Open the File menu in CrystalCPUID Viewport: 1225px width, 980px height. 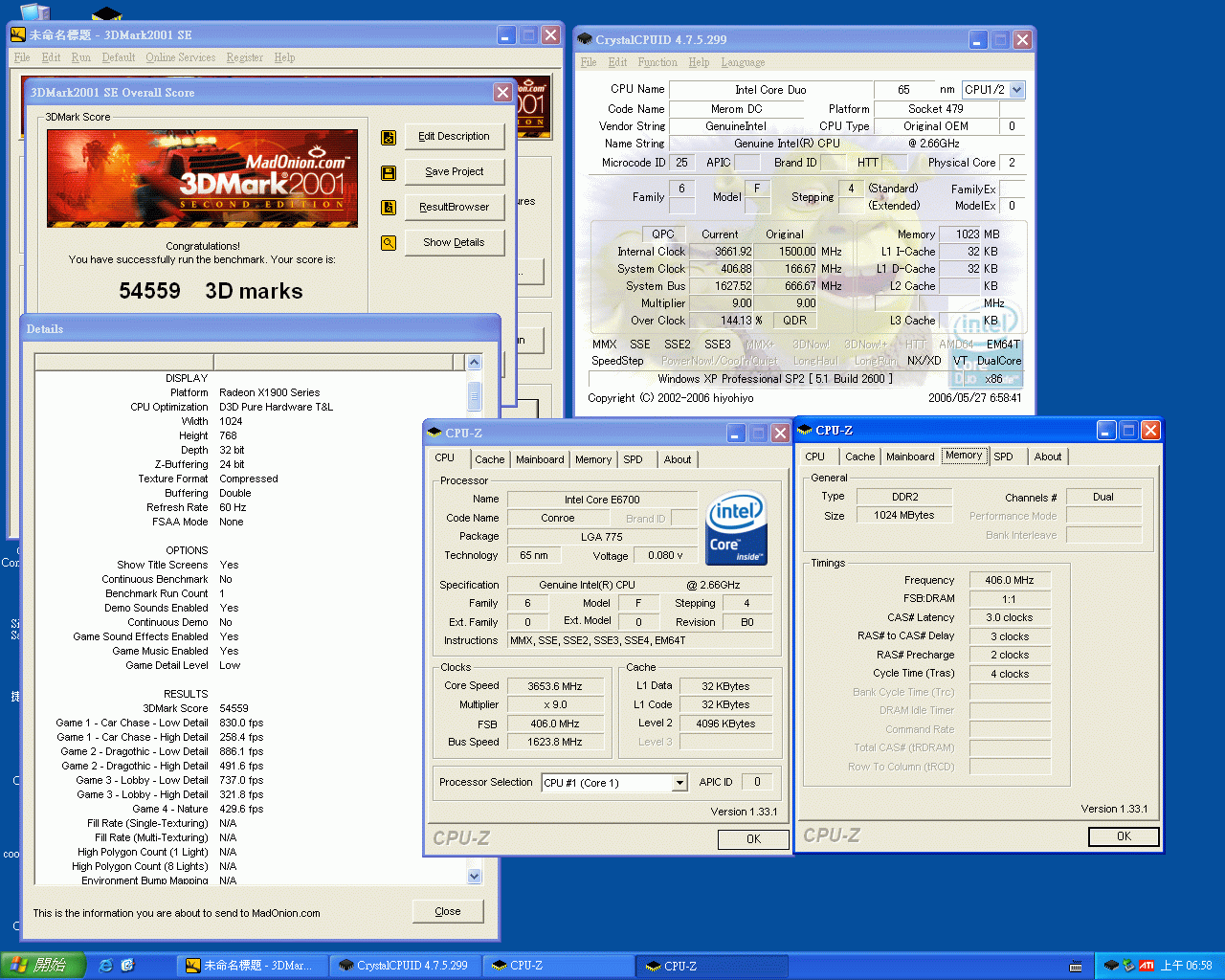(589, 62)
